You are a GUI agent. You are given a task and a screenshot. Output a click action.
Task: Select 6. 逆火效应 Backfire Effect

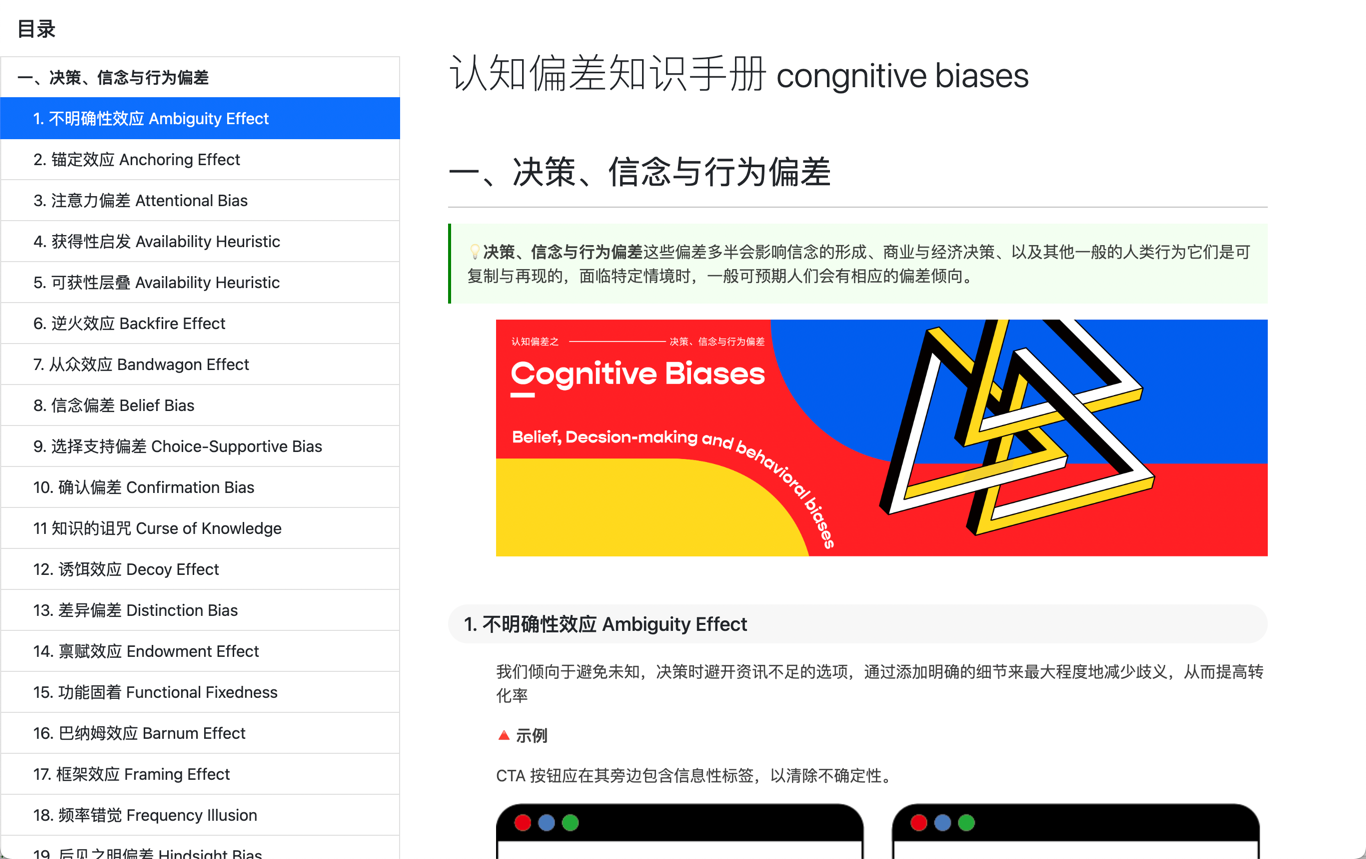coord(200,323)
